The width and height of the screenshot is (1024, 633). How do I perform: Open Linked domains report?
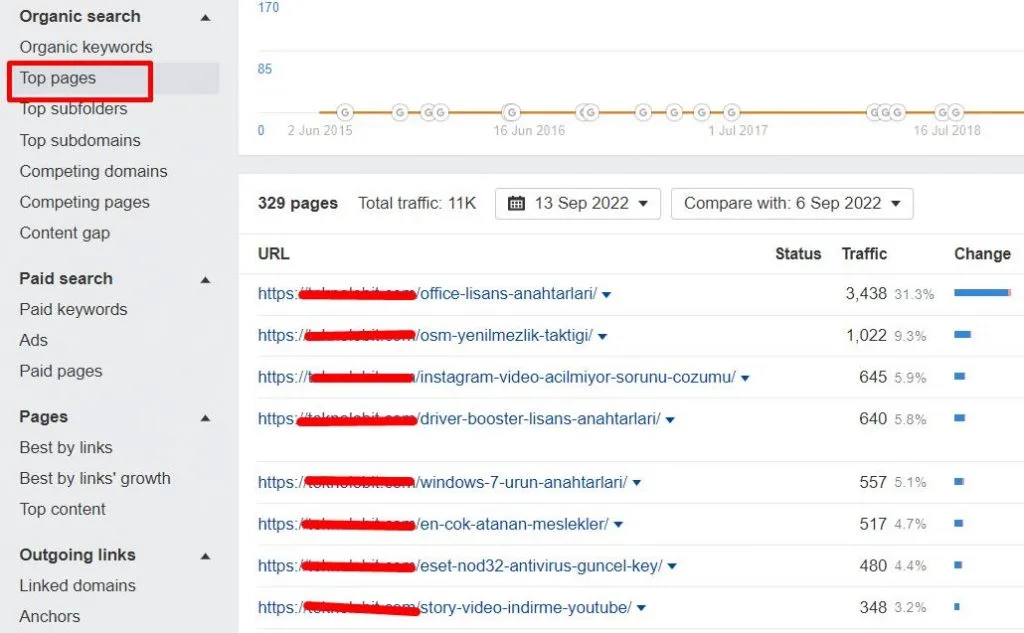78,585
